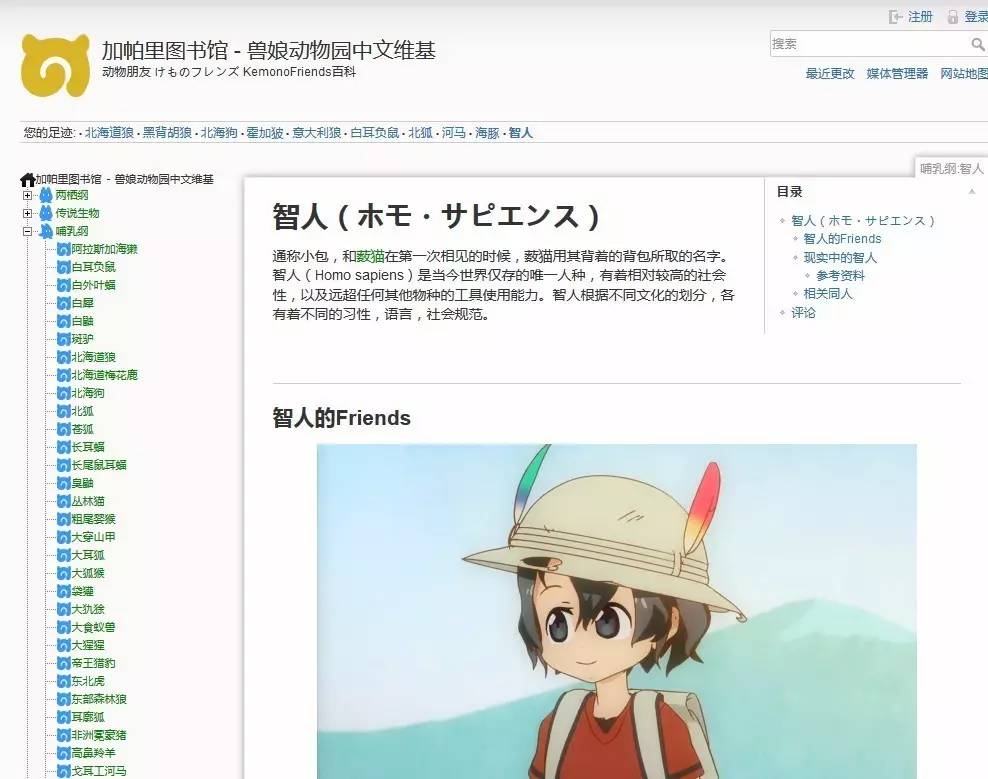Click the home icon in sidebar tree
The width and height of the screenshot is (988, 779).
point(27,180)
